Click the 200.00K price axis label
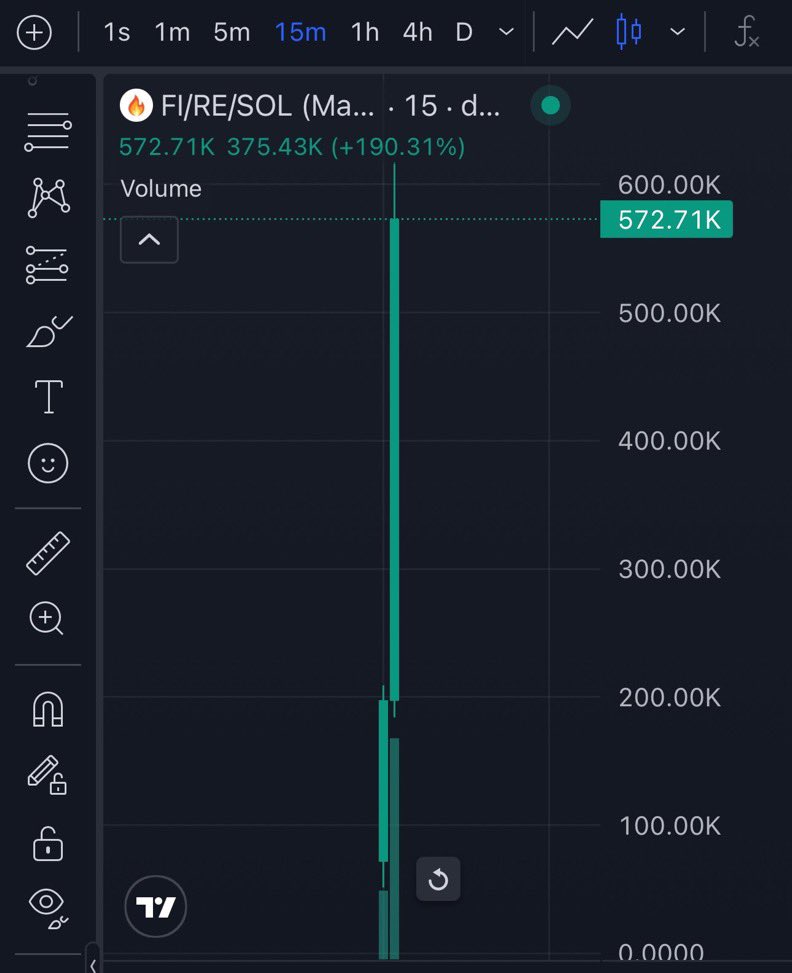 point(669,698)
